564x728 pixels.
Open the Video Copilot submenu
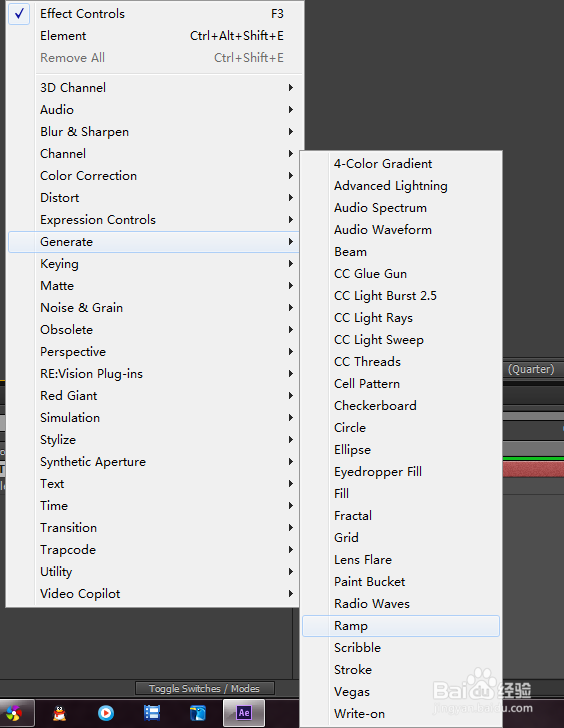coord(155,594)
